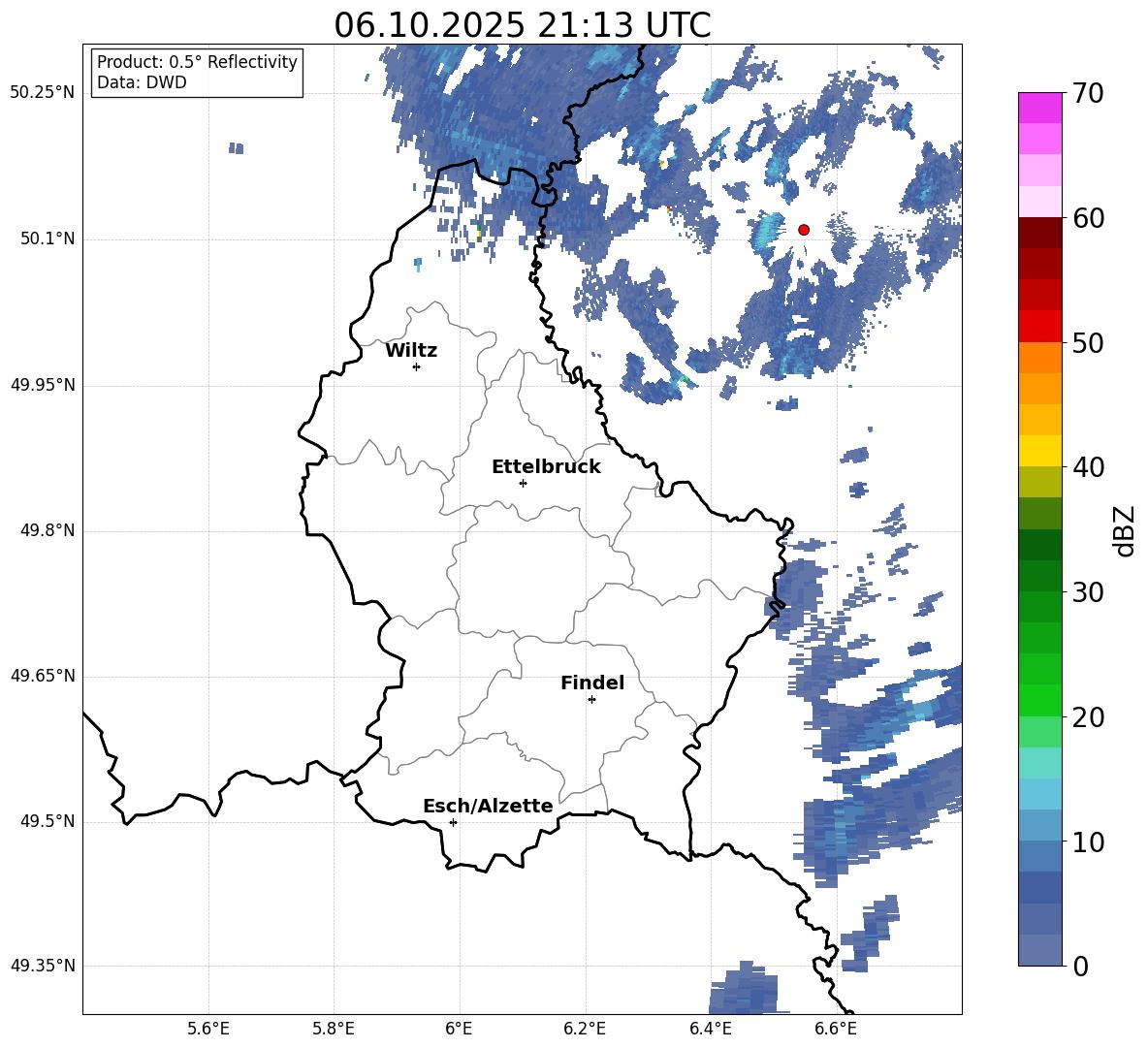This screenshot has width=1148, height=1048.
Task: Click the 20 tick on the colorbar
Action: point(1088,717)
